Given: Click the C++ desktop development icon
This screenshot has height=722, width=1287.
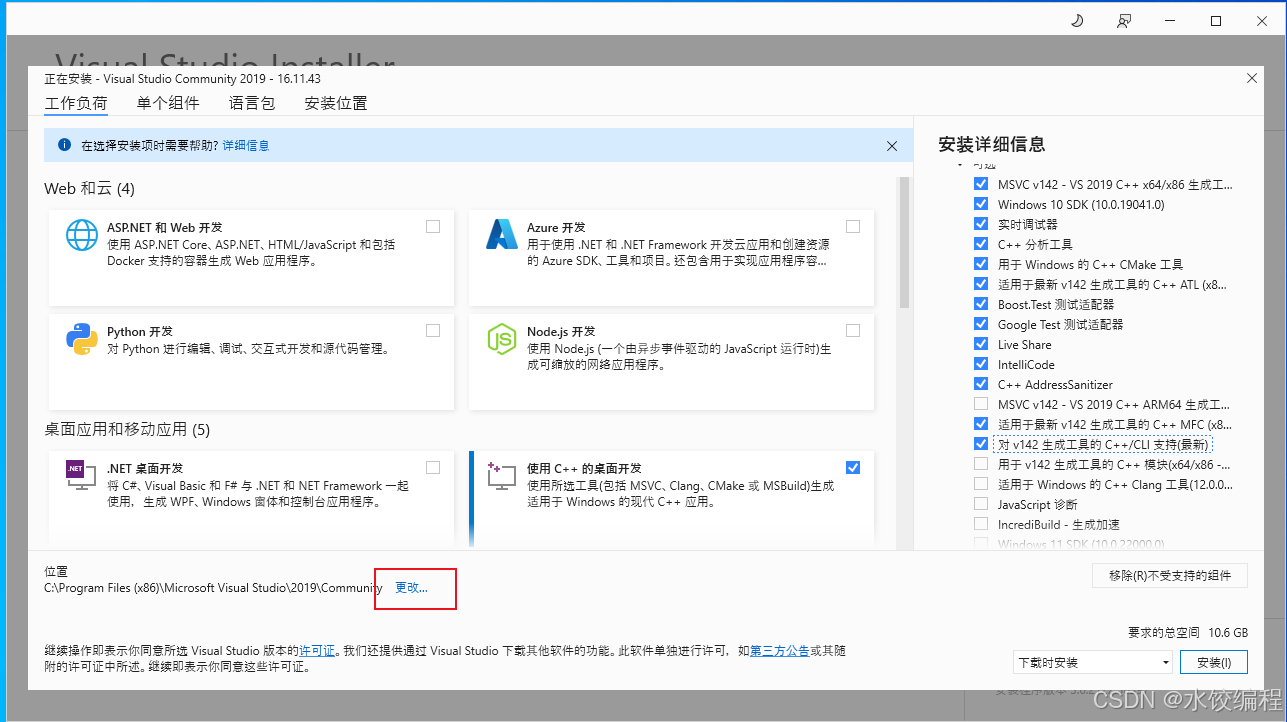Looking at the screenshot, I should tap(501, 475).
